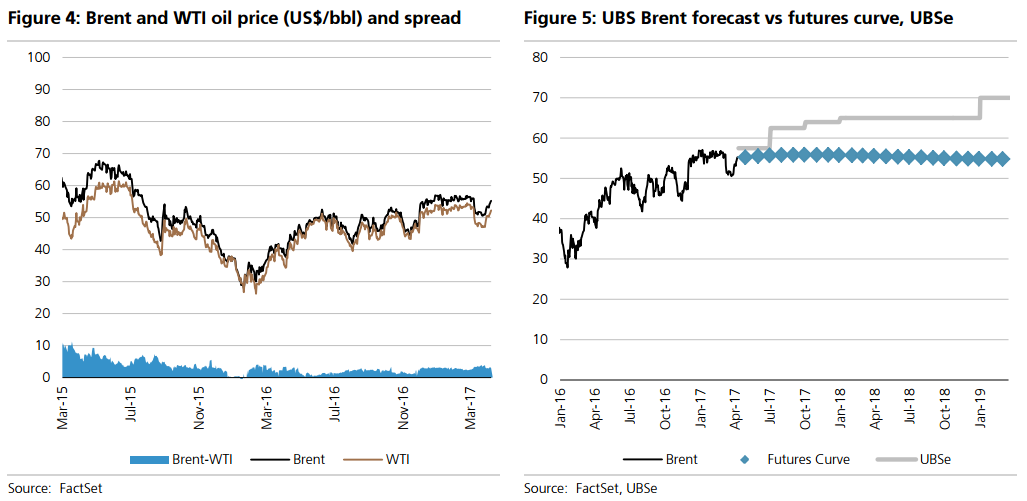Select the Jul-17 x-axis label in Figure 5

tap(770, 410)
